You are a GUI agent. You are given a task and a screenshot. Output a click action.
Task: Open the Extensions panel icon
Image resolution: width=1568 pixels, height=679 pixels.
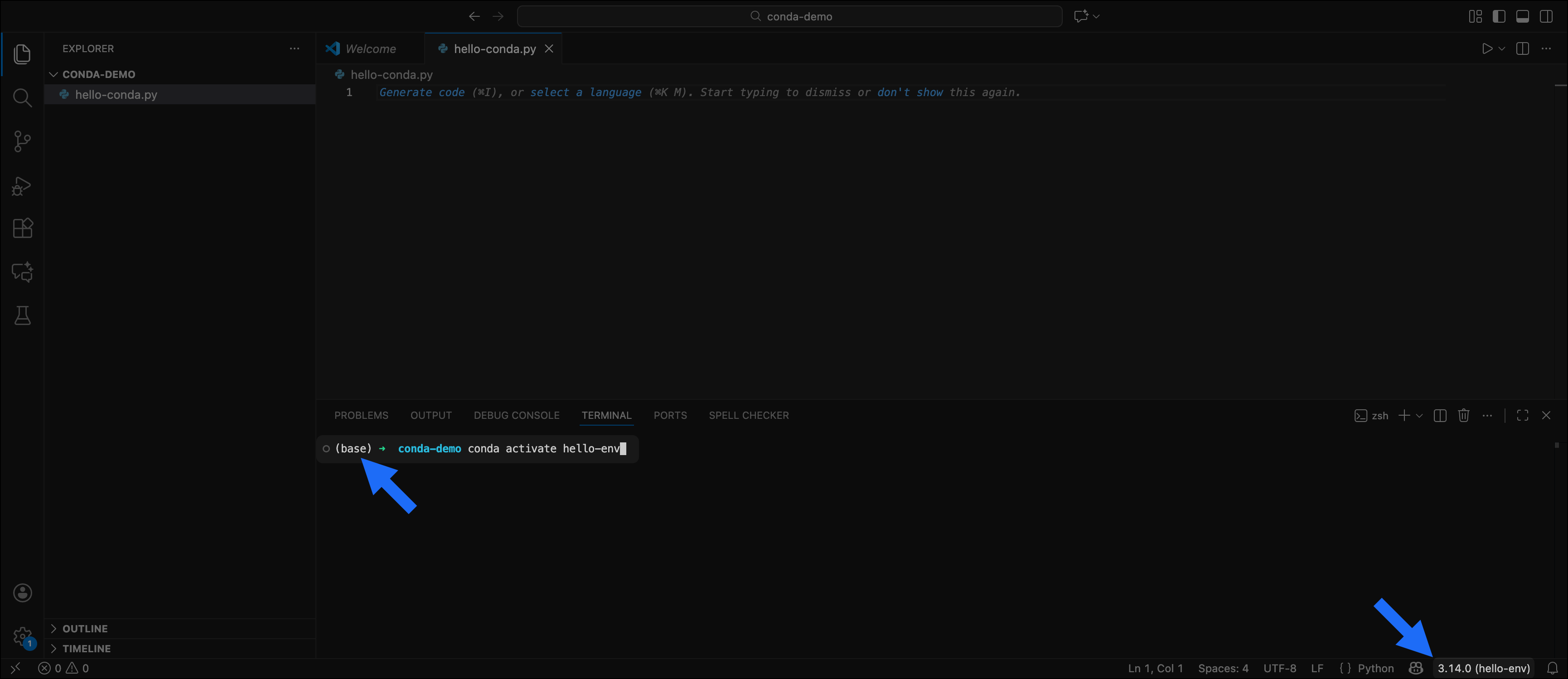tap(23, 228)
